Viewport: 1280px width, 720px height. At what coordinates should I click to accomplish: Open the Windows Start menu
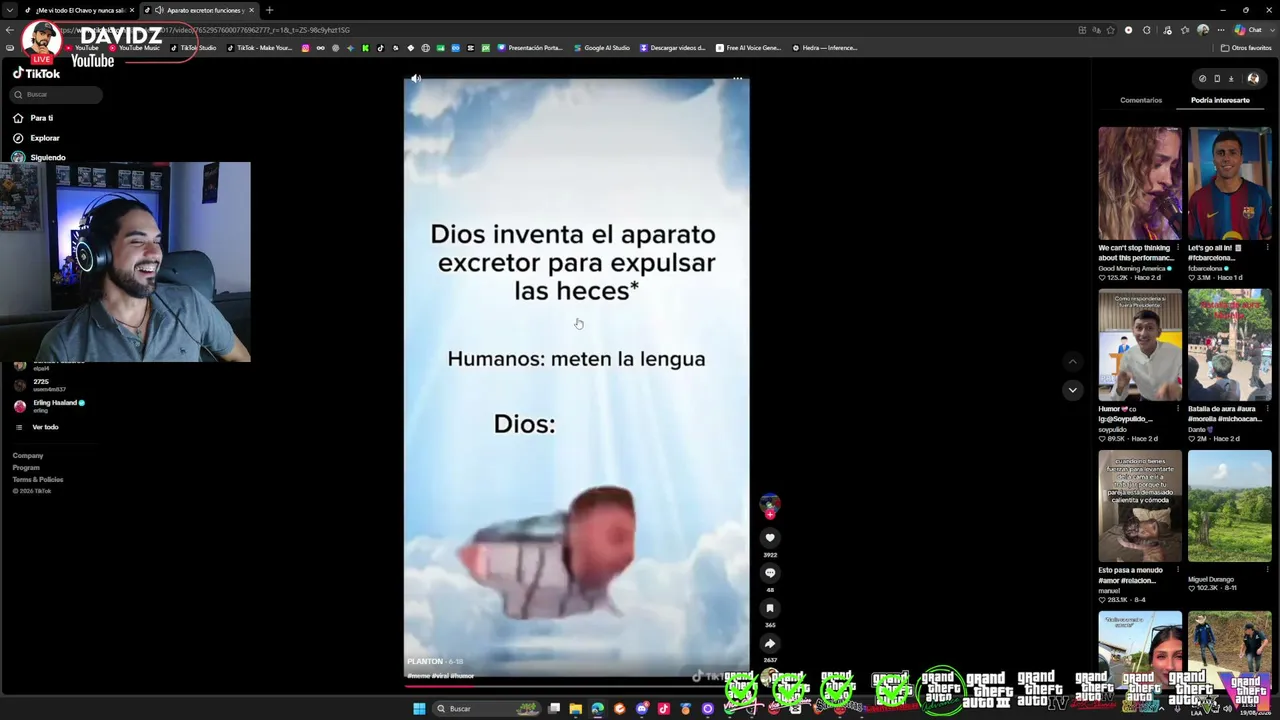(419, 709)
